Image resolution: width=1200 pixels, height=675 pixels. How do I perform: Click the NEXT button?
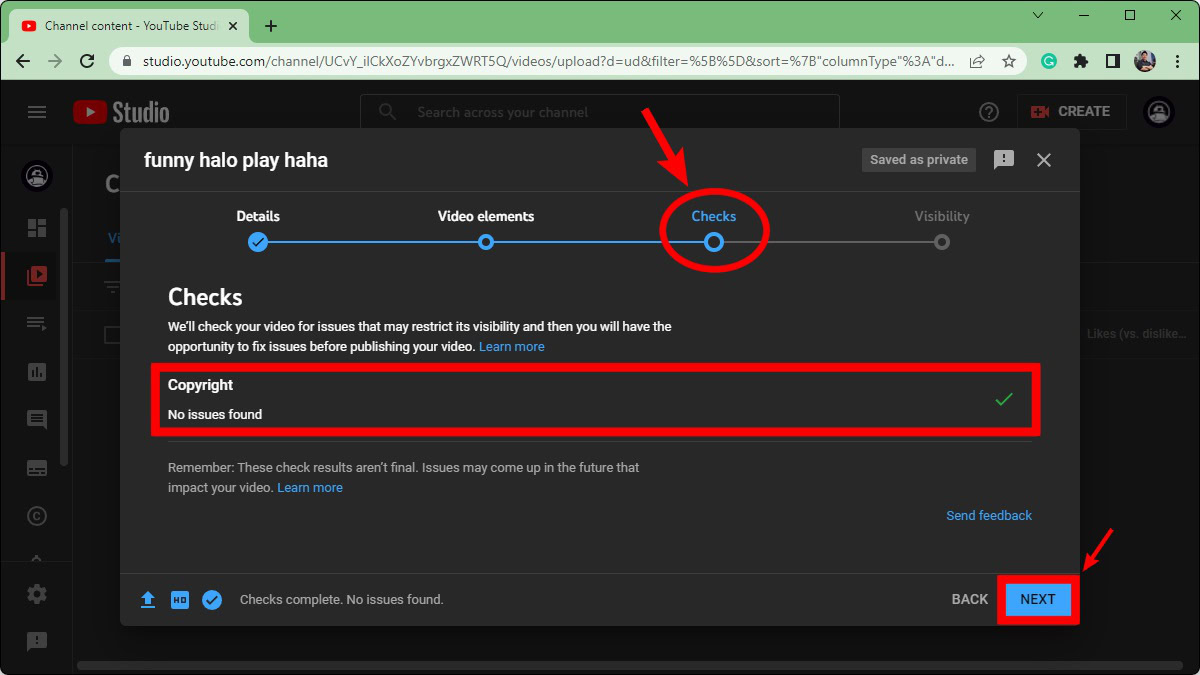click(x=1037, y=599)
